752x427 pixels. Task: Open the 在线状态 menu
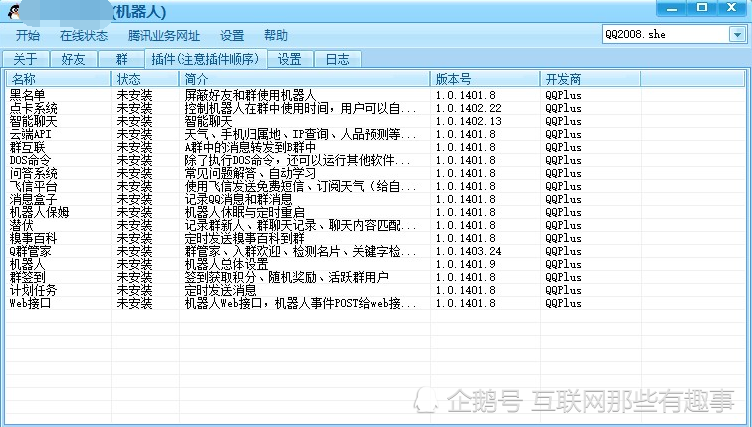pos(84,36)
